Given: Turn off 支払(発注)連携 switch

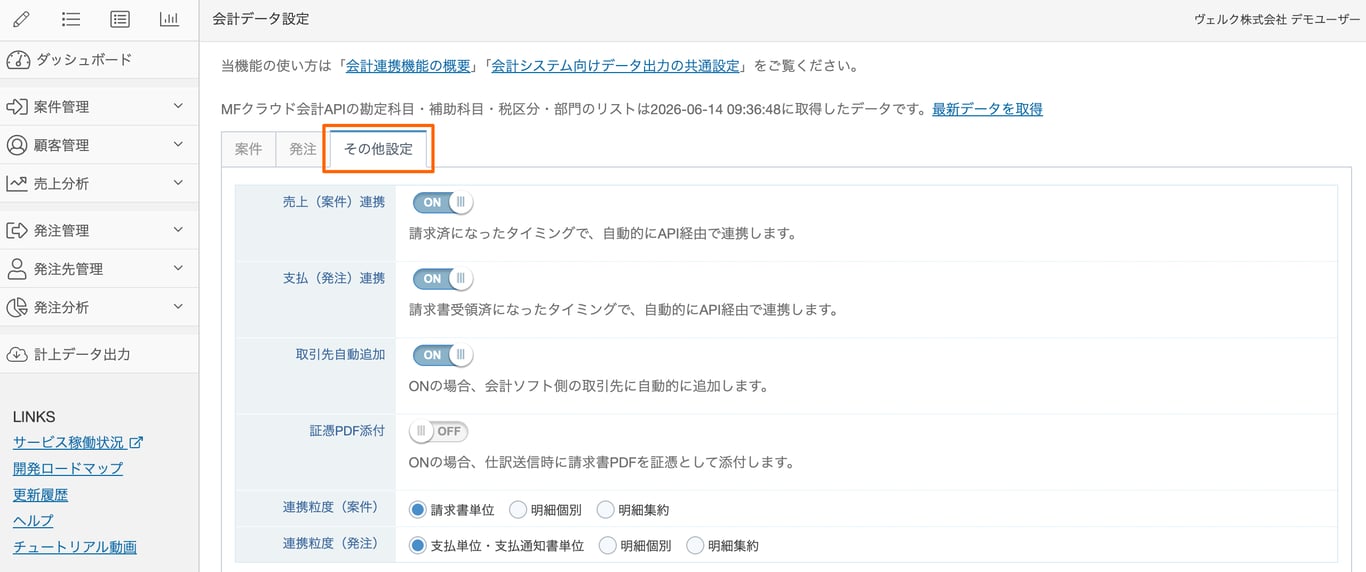Looking at the screenshot, I should tap(443, 279).
